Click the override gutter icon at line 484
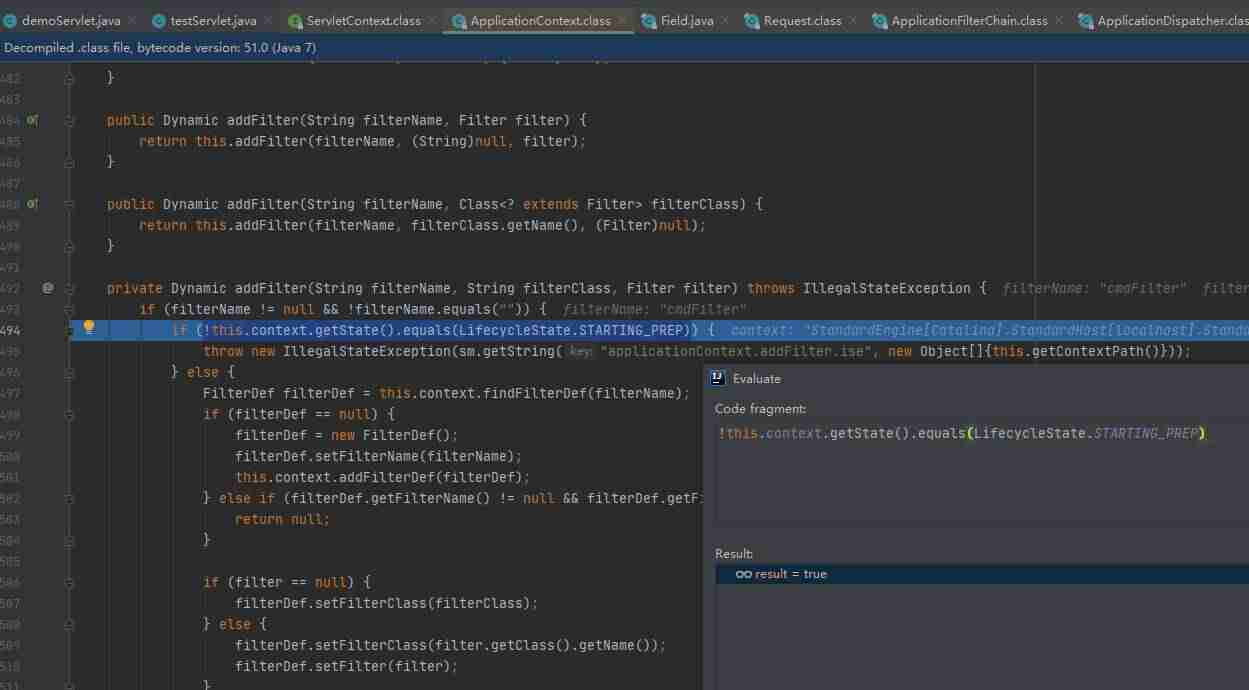The image size is (1249, 690). pos(33,120)
